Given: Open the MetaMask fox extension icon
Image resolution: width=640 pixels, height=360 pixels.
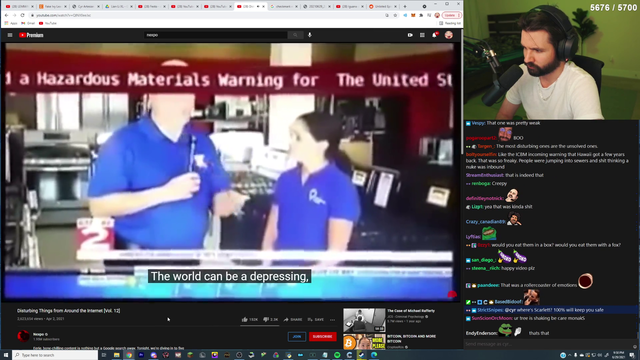Looking at the screenshot, I should click(413, 15).
